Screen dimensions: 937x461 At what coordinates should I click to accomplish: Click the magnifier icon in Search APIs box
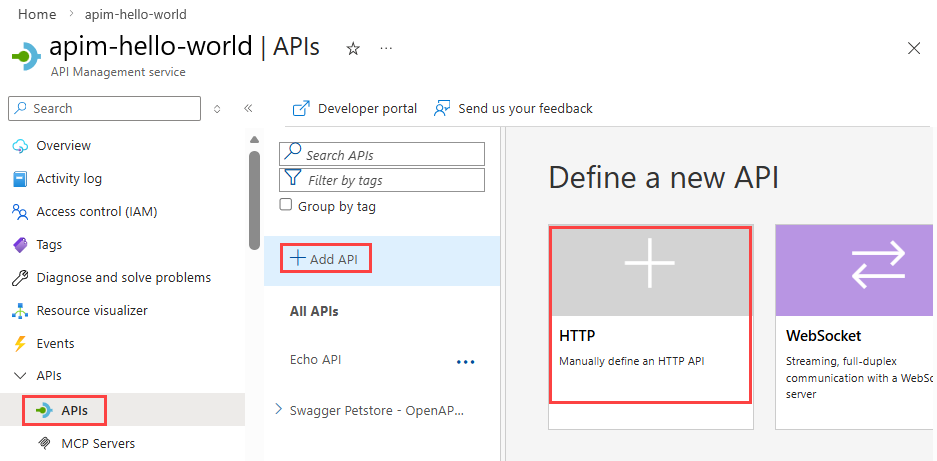pos(292,152)
